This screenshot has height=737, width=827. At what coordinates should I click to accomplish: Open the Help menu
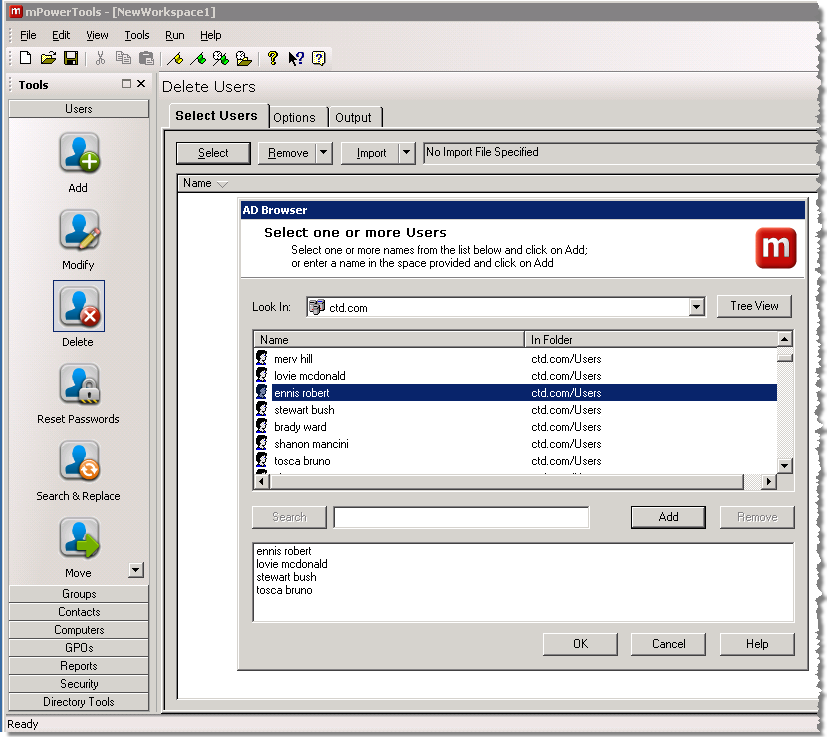[210, 35]
